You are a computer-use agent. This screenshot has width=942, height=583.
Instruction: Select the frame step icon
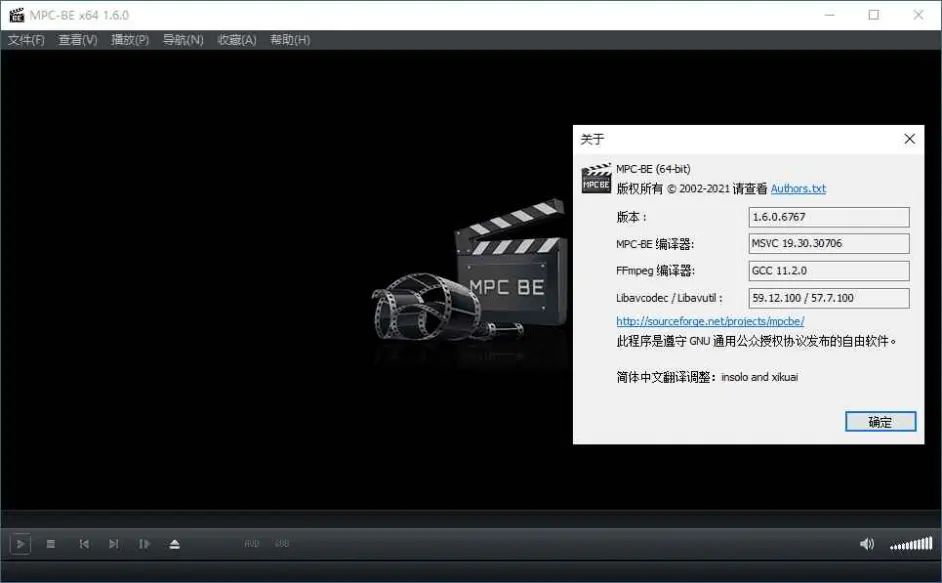pyautogui.click(x=144, y=543)
